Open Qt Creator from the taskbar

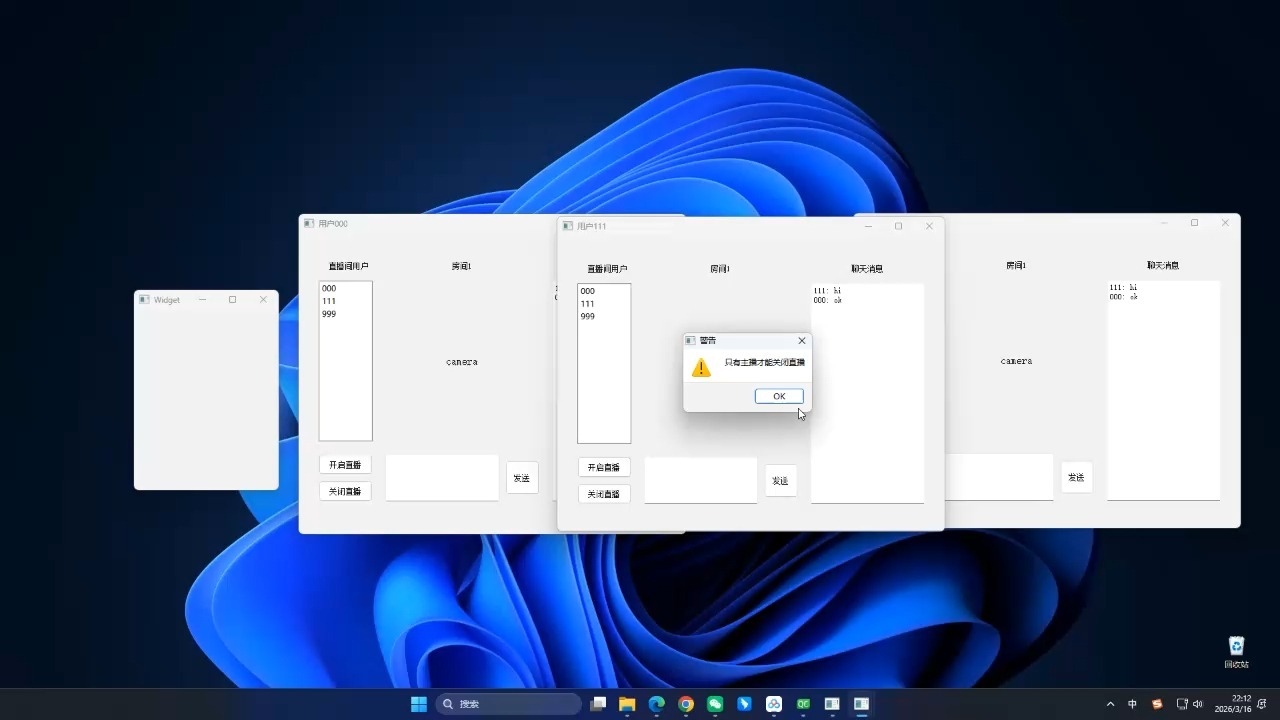[803, 704]
